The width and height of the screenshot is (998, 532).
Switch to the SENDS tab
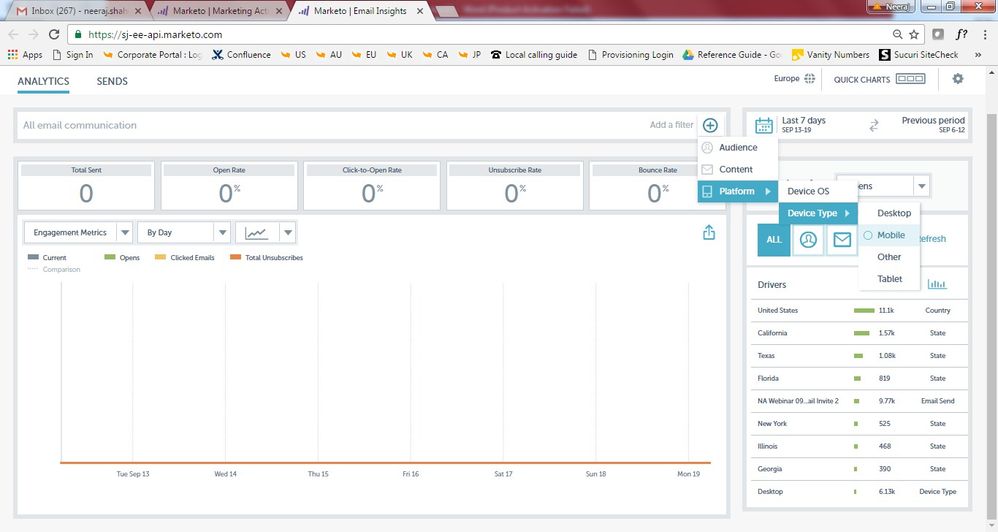point(112,81)
